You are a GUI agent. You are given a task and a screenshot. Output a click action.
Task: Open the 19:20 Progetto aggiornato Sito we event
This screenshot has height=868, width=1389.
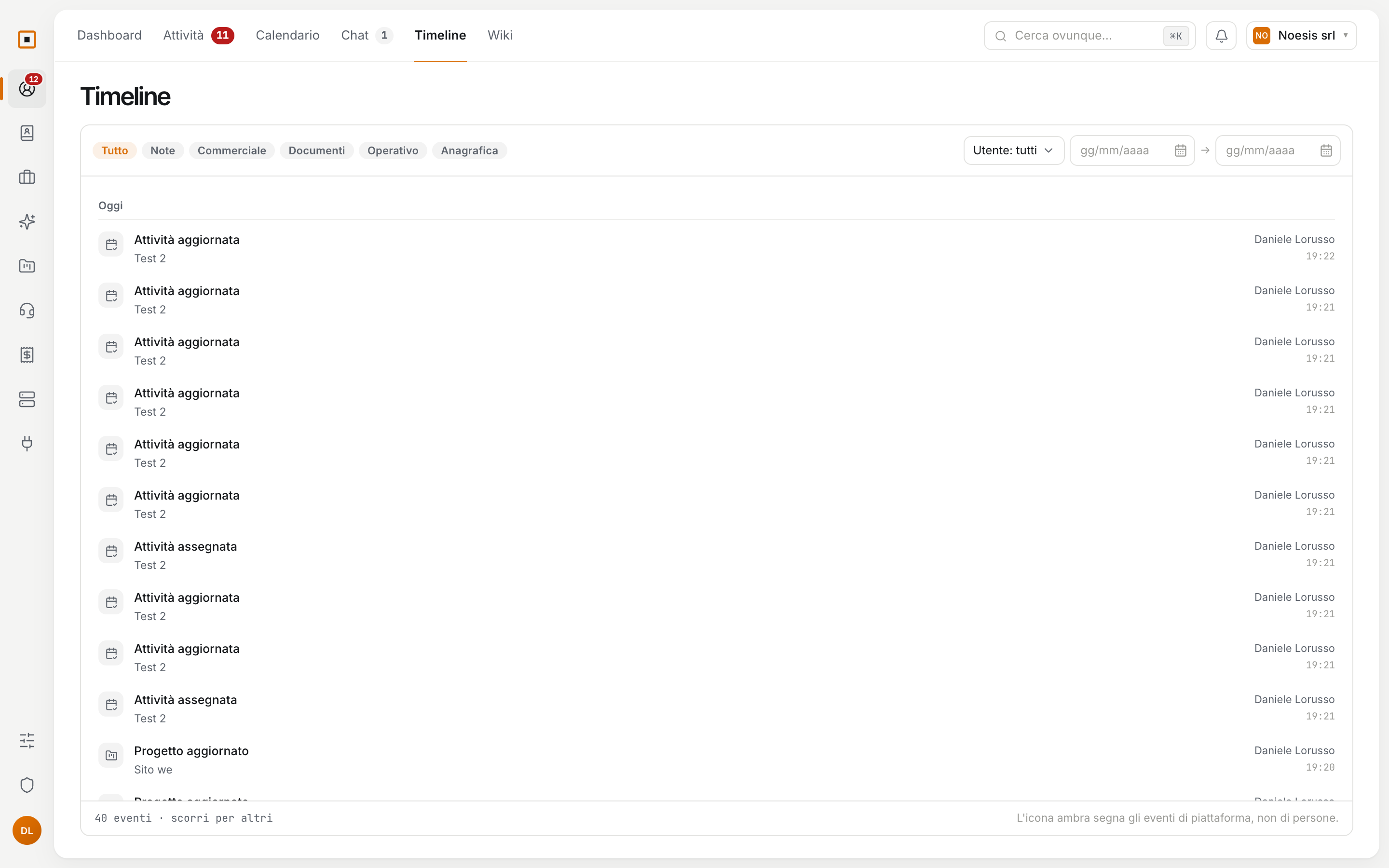pyautogui.click(x=716, y=759)
